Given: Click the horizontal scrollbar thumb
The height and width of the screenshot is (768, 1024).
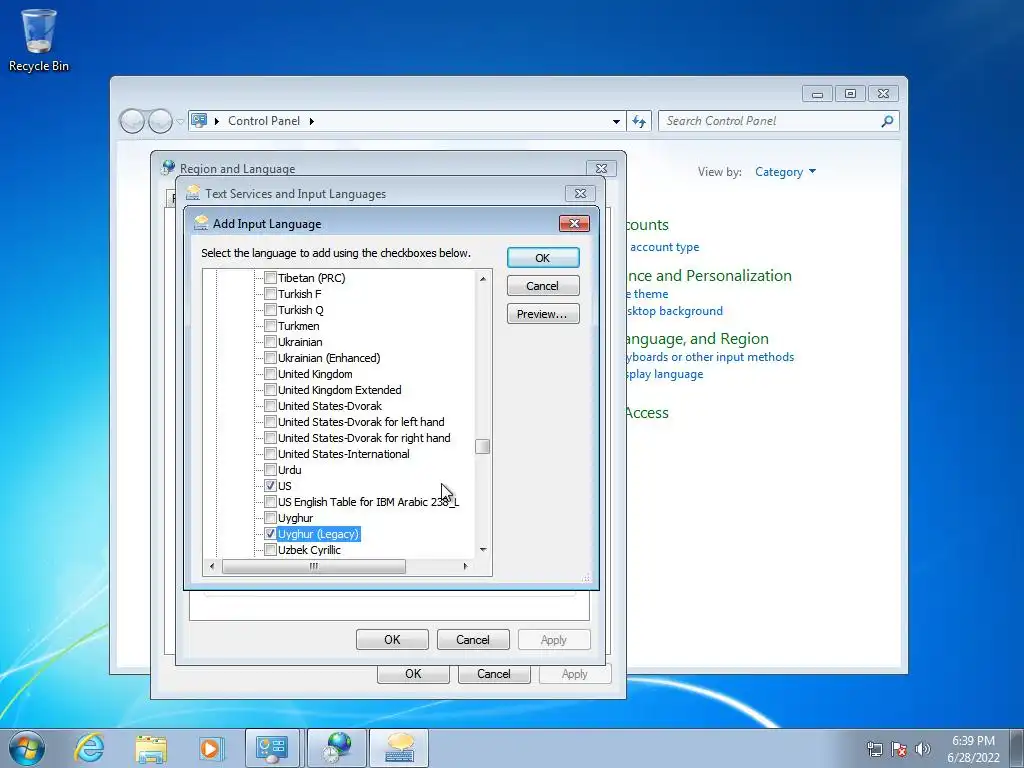Looking at the screenshot, I should (x=313, y=566).
